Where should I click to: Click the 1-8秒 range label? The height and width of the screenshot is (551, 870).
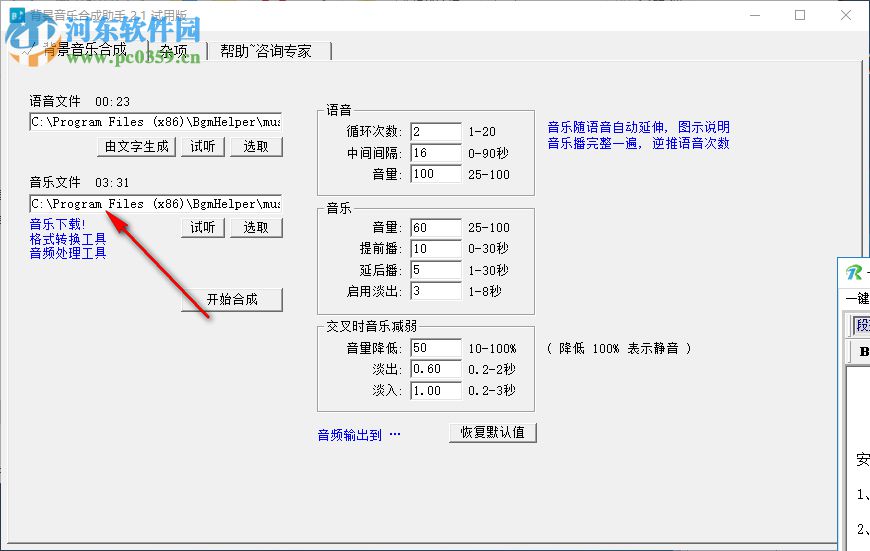point(485,291)
